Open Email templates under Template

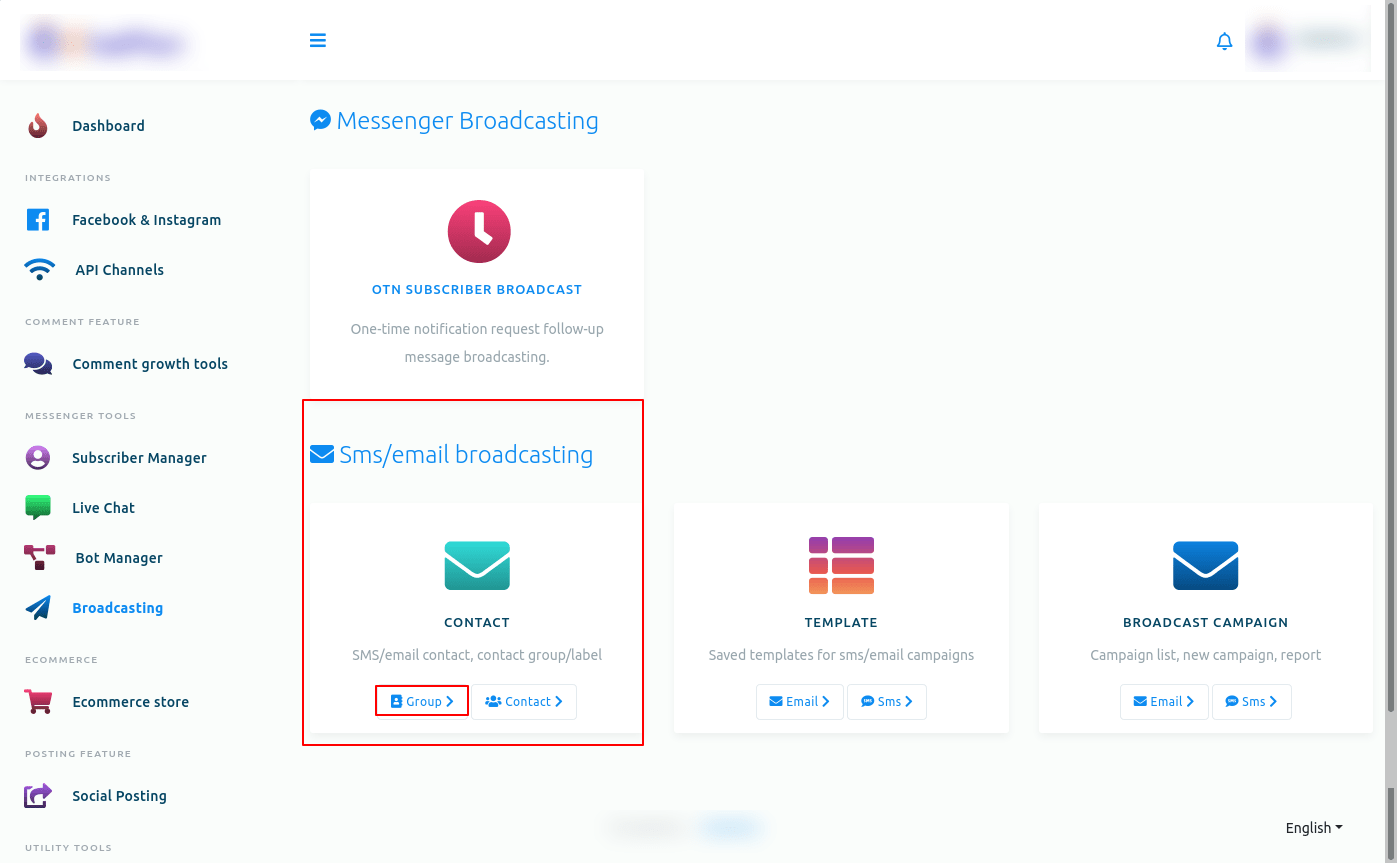pyautogui.click(x=799, y=702)
